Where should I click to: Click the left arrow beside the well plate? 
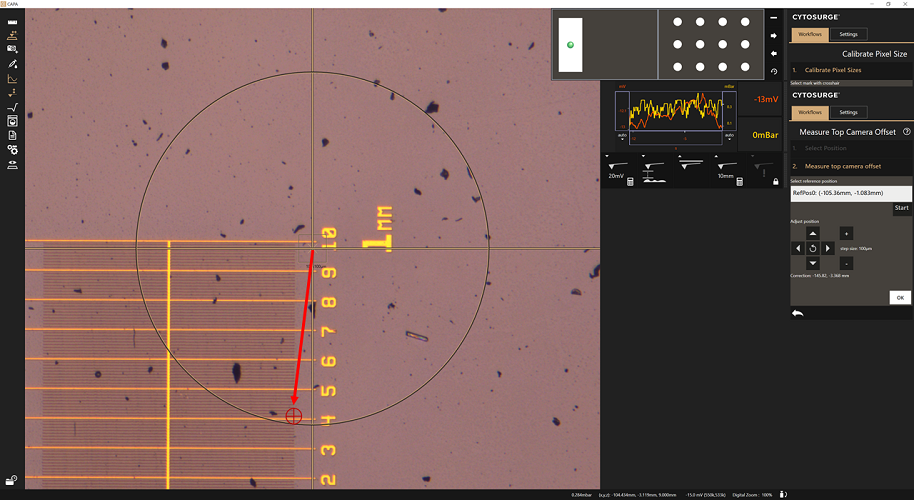pyautogui.click(x=774, y=53)
